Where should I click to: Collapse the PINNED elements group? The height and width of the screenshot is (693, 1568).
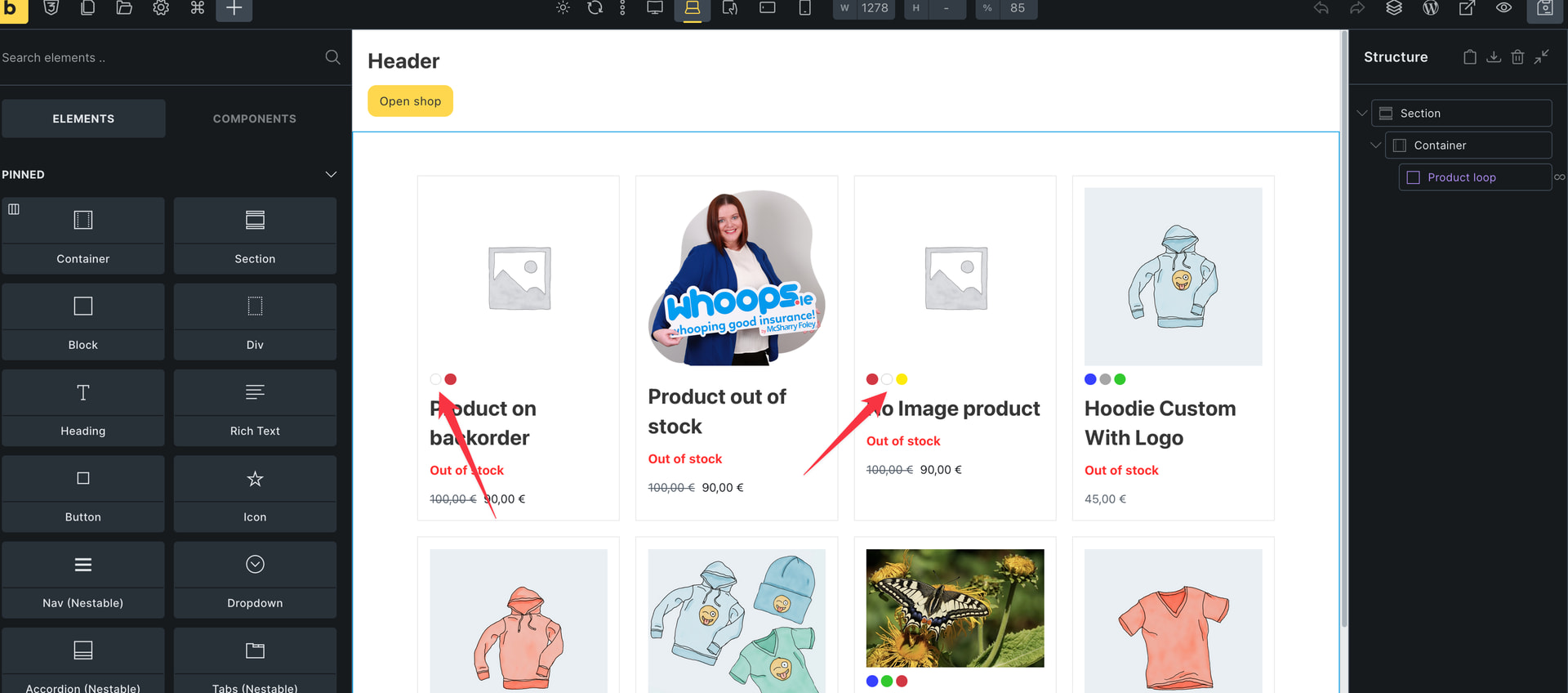[x=331, y=175]
